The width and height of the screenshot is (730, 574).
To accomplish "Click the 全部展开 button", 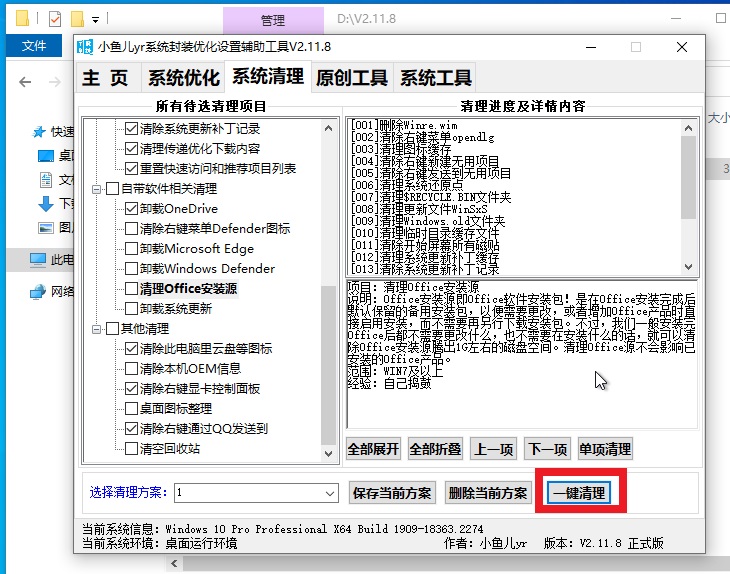I will (x=373, y=449).
